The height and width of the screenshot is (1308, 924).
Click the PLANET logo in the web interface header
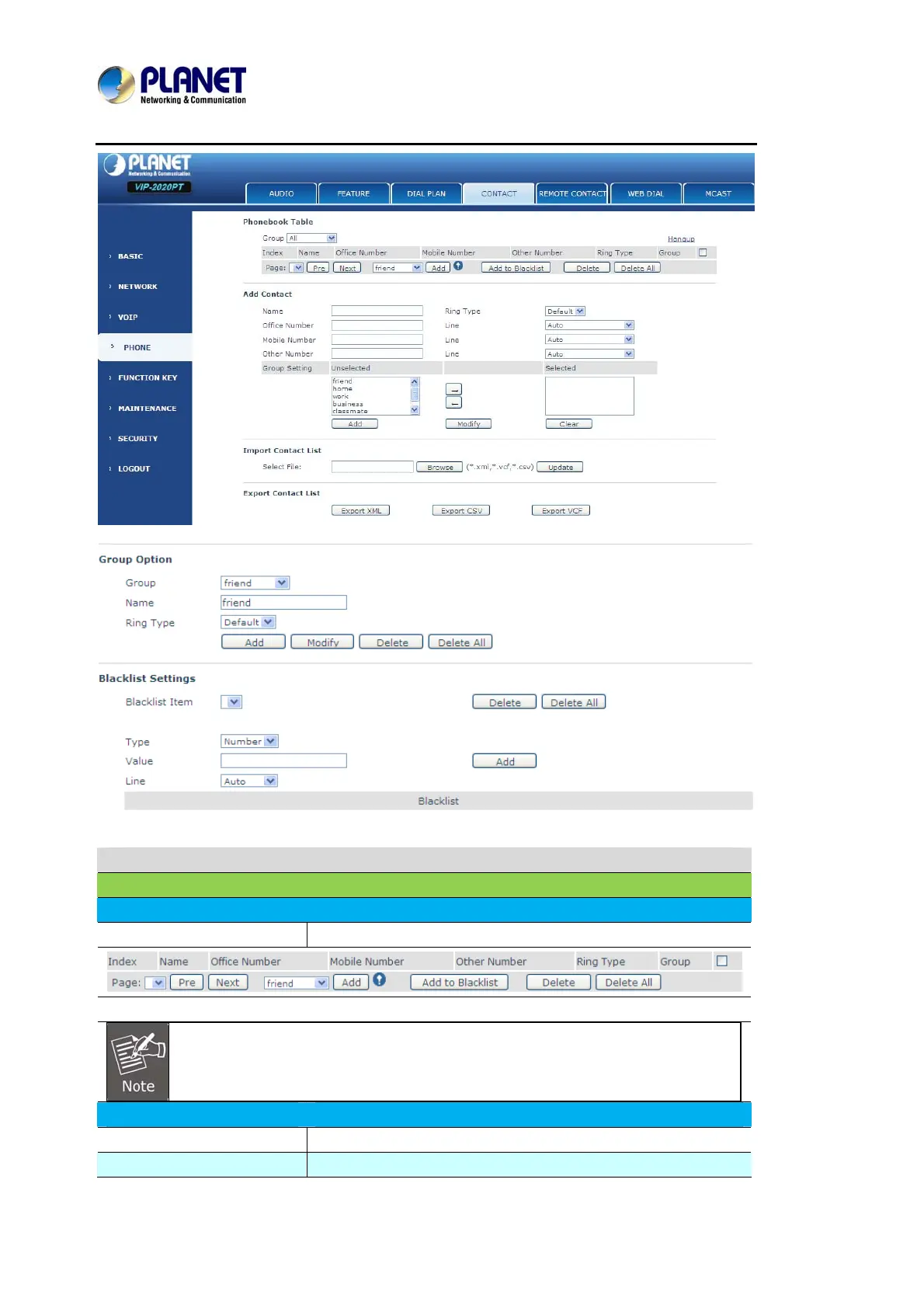(148, 165)
